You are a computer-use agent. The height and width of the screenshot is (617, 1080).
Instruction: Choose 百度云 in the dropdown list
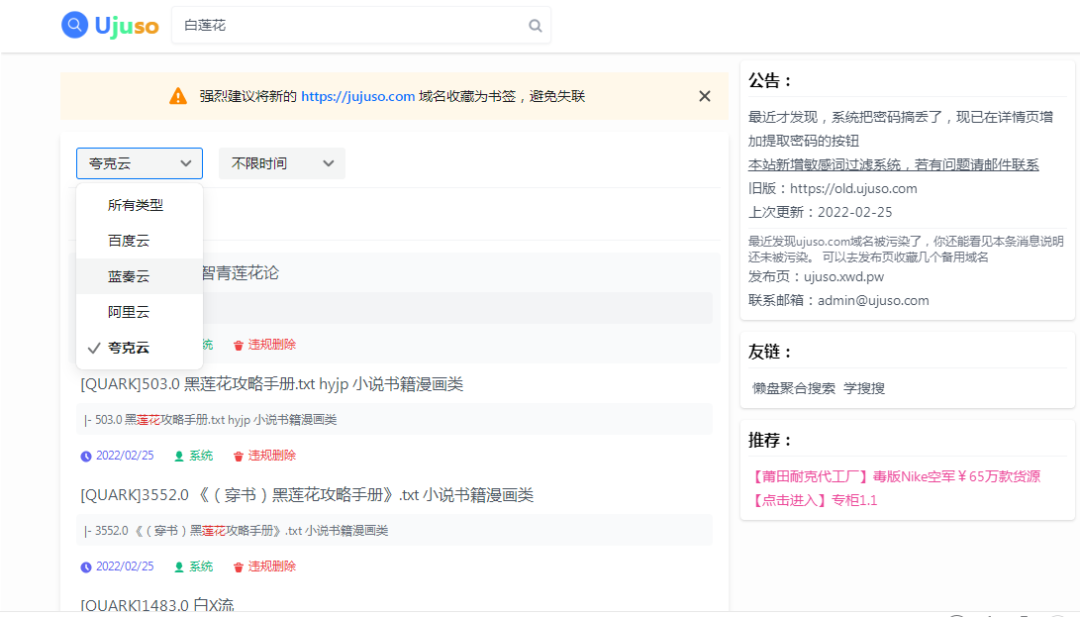129,241
